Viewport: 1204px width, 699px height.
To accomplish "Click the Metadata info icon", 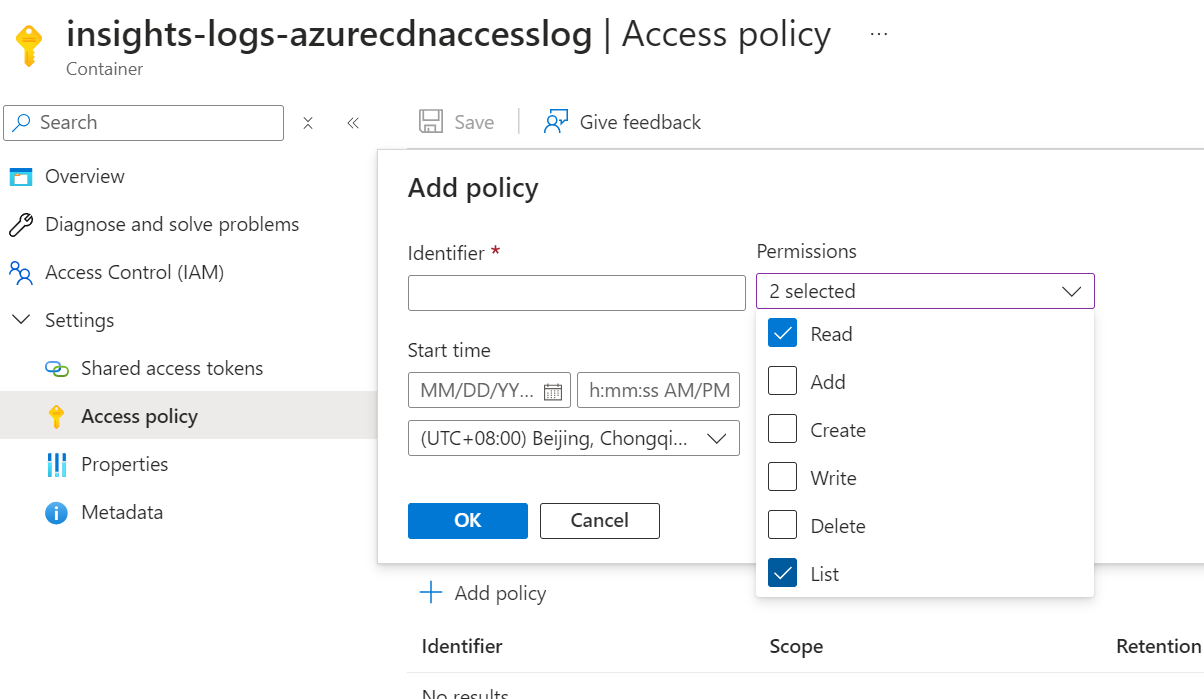I will 57,513.
